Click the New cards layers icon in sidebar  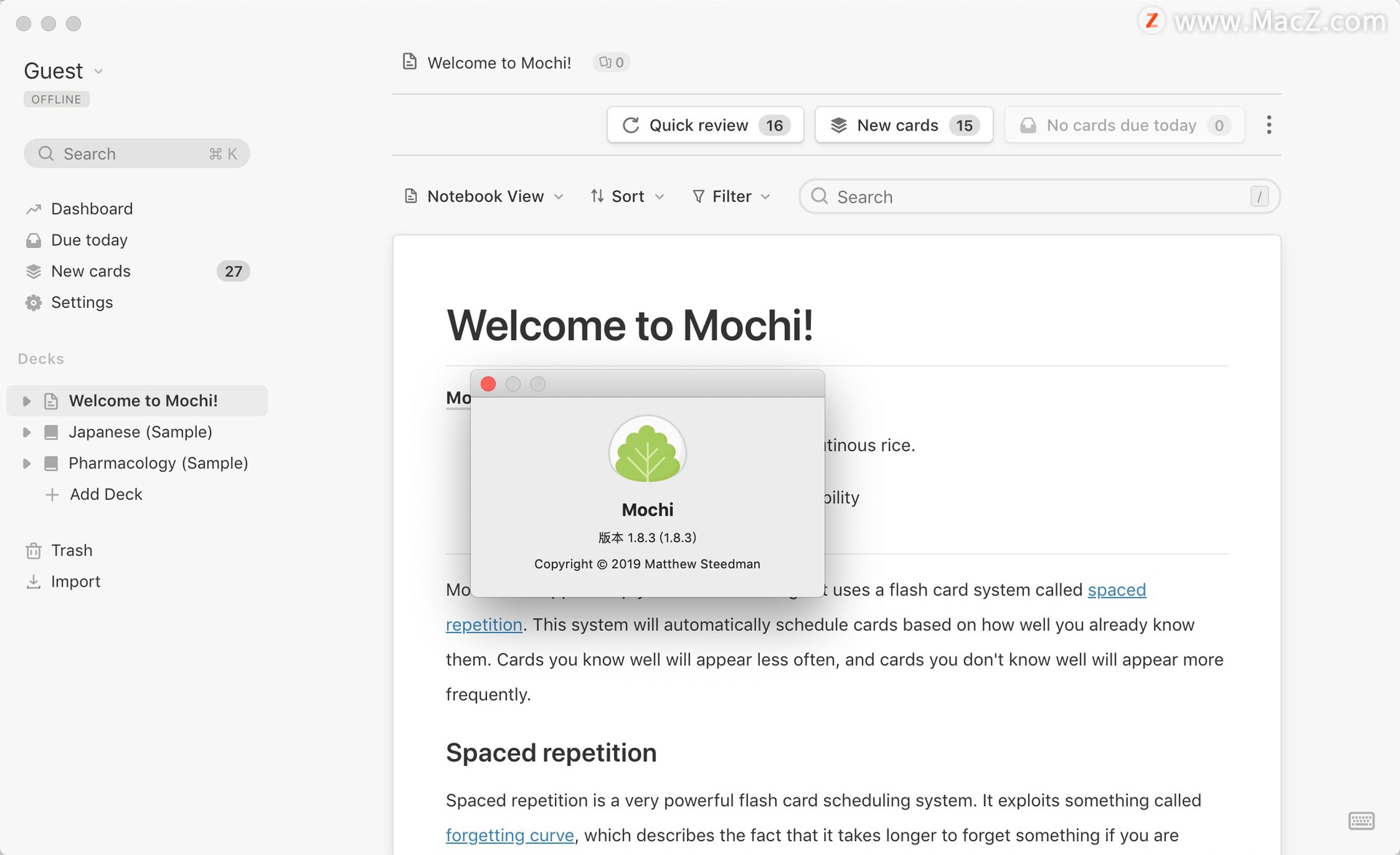pyautogui.click(x=33, y=270)
